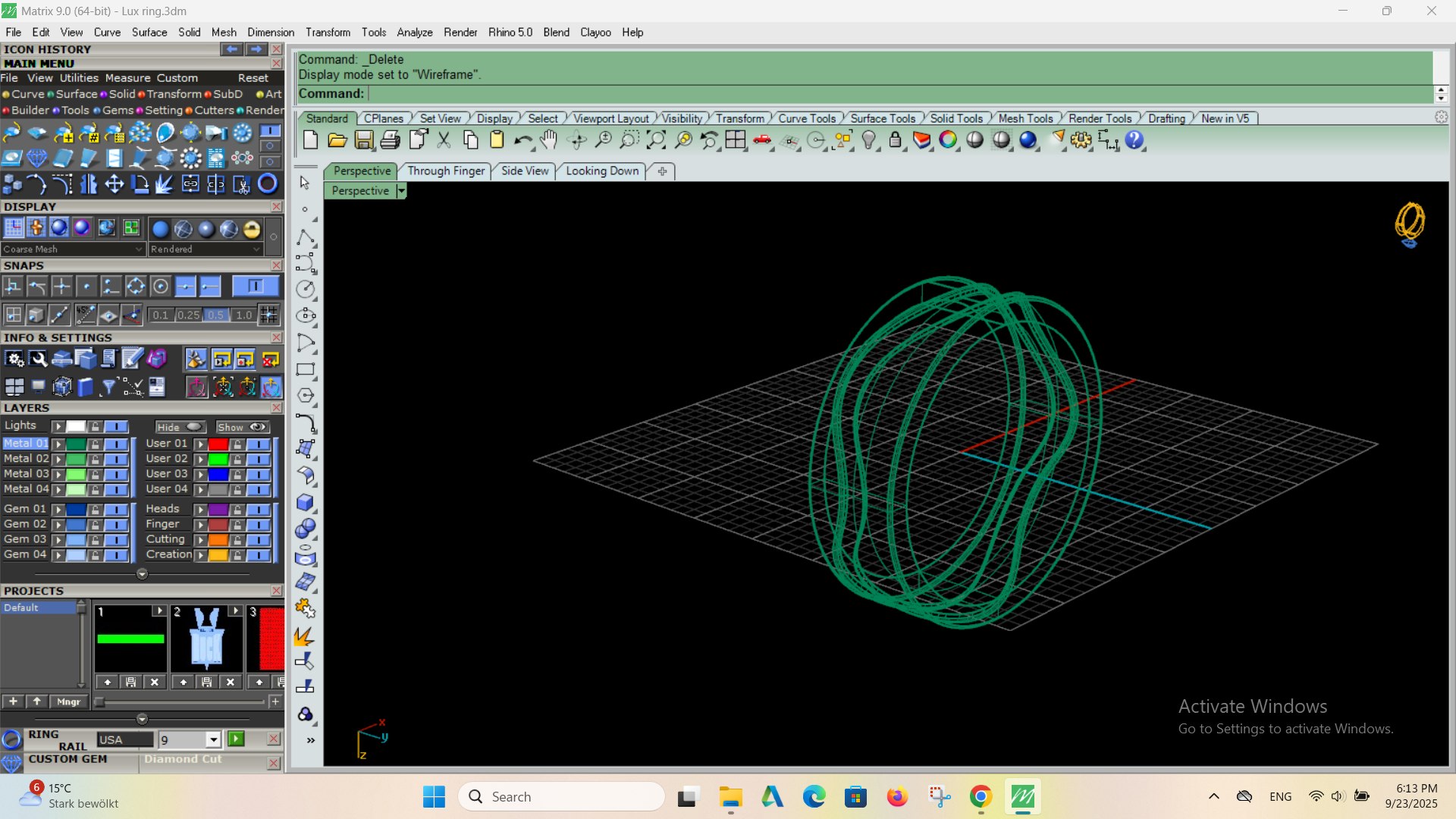Image resolution: width=1456 pixels, height=819 pixels.
Task: Click the Mngr button in Projects
Action: [x=69, y=701]
